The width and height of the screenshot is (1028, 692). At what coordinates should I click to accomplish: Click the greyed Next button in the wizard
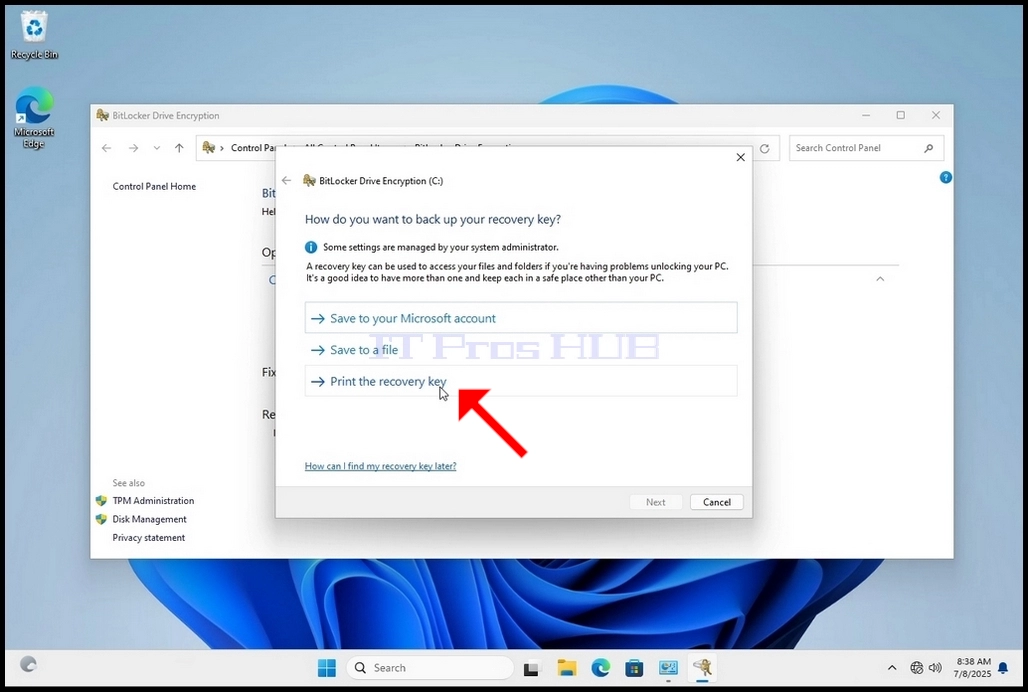(x=656, y=502)
